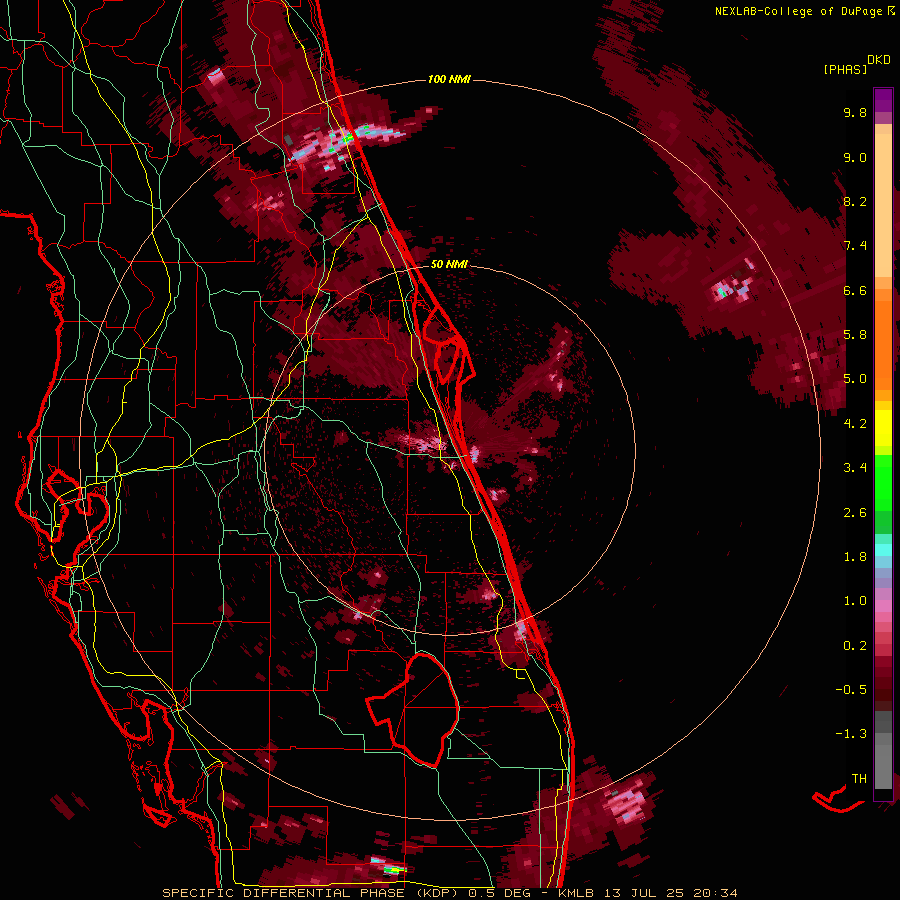Select the yellow color bar segment
Screen dimensions: 900x900
pos(883,428)
